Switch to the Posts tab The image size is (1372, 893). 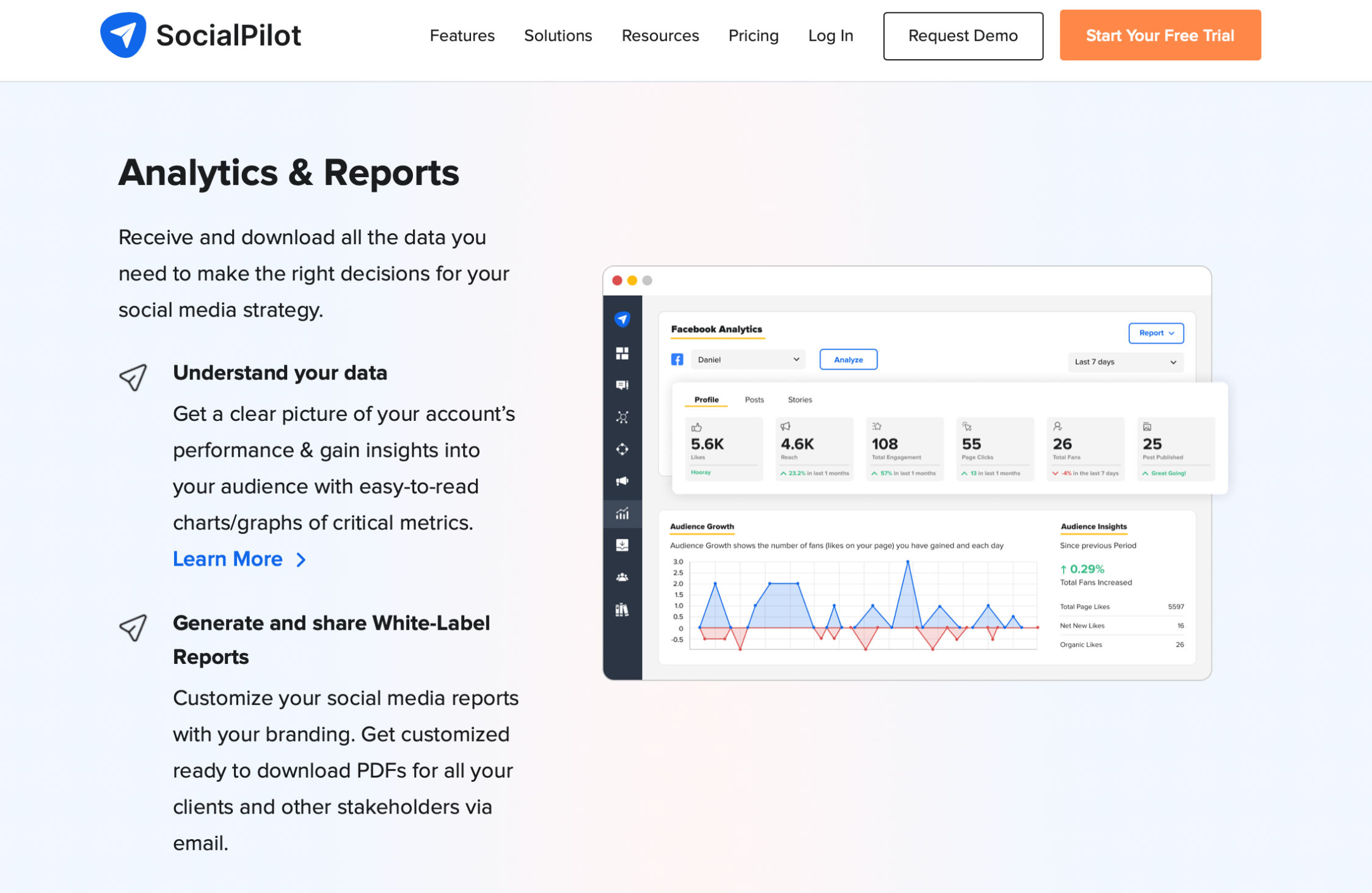pos(754,399)
